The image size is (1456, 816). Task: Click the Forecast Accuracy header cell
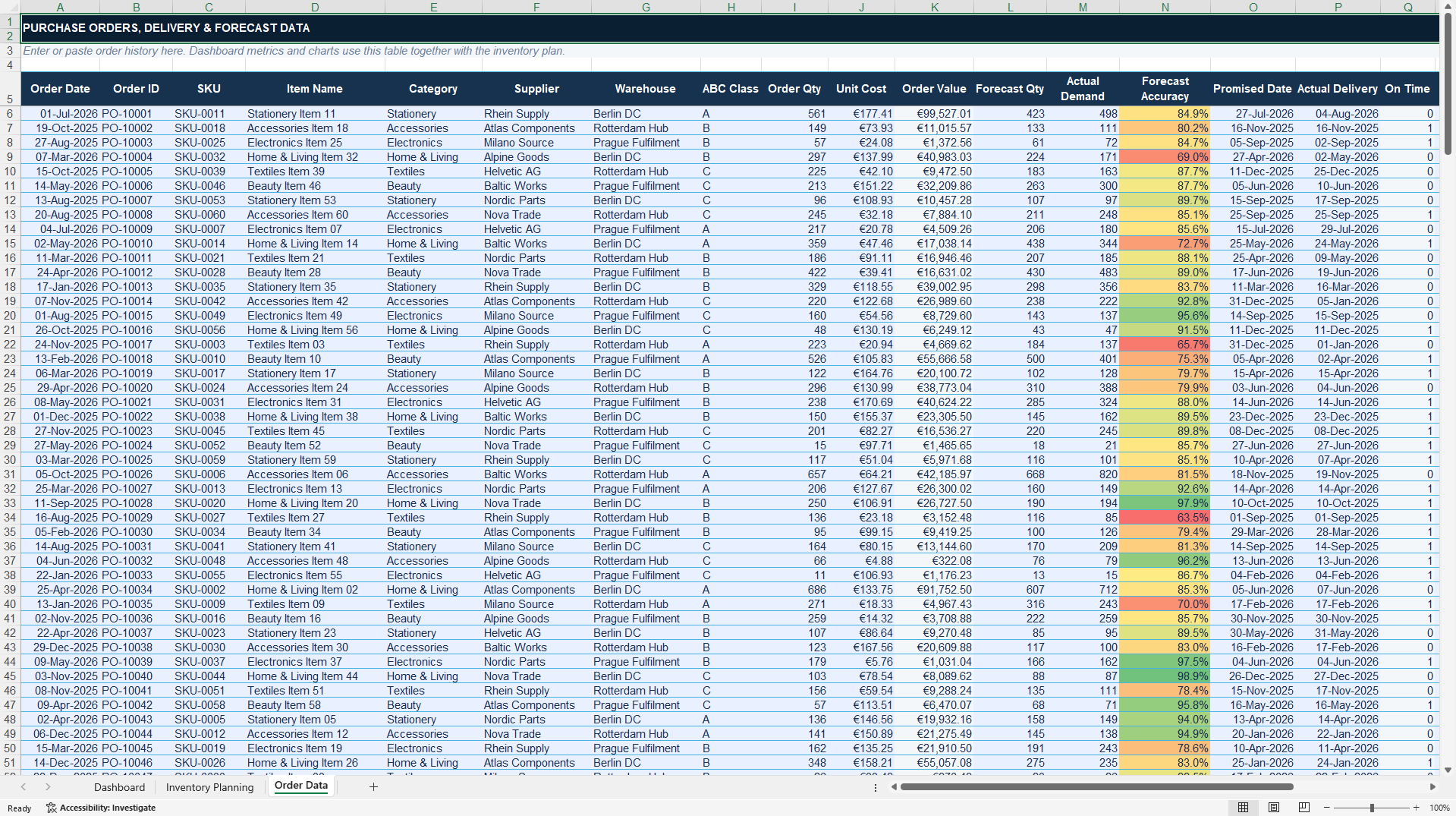[x=1165, y=89]
